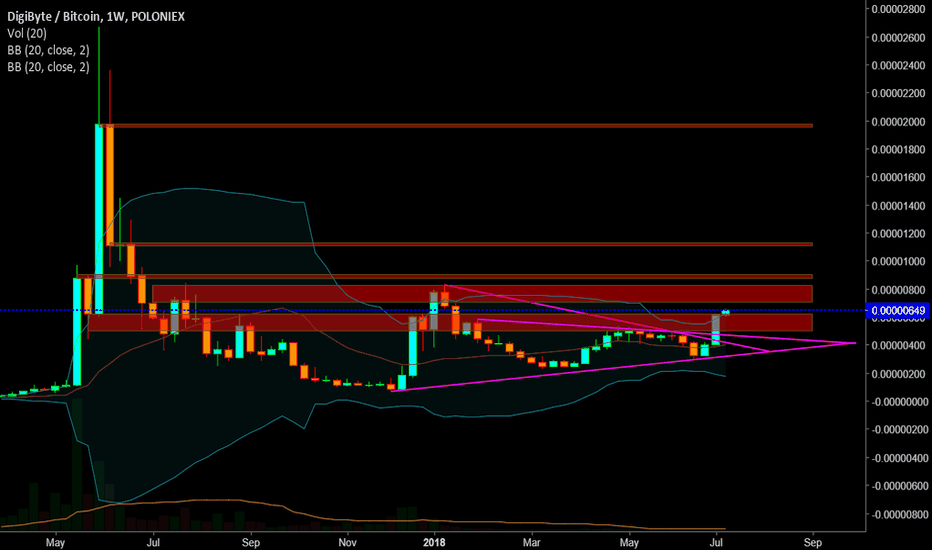Select the red resistance line near 0.00000900
932x550 pixels.
445,276
